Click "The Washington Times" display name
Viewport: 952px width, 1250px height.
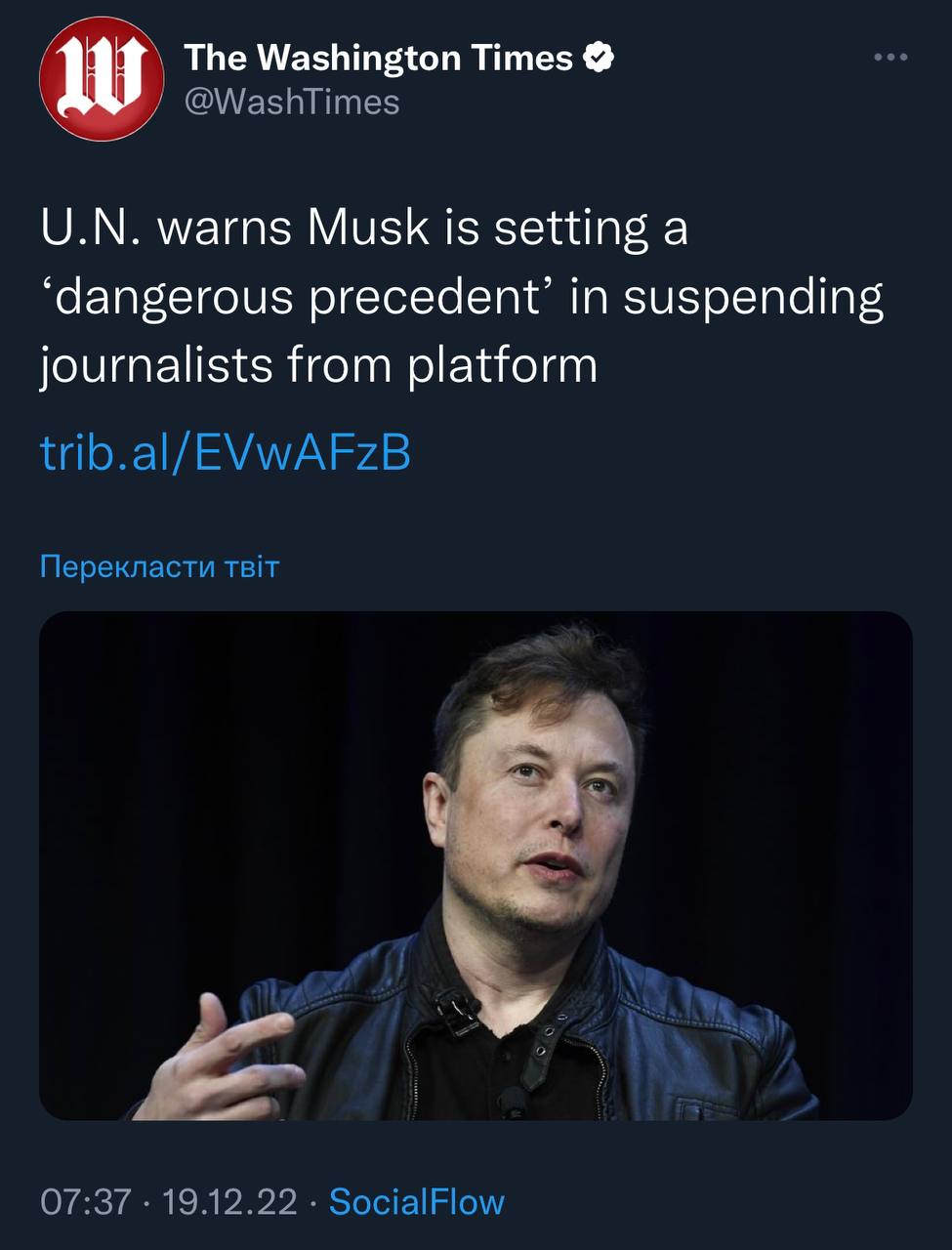point(378,58)
